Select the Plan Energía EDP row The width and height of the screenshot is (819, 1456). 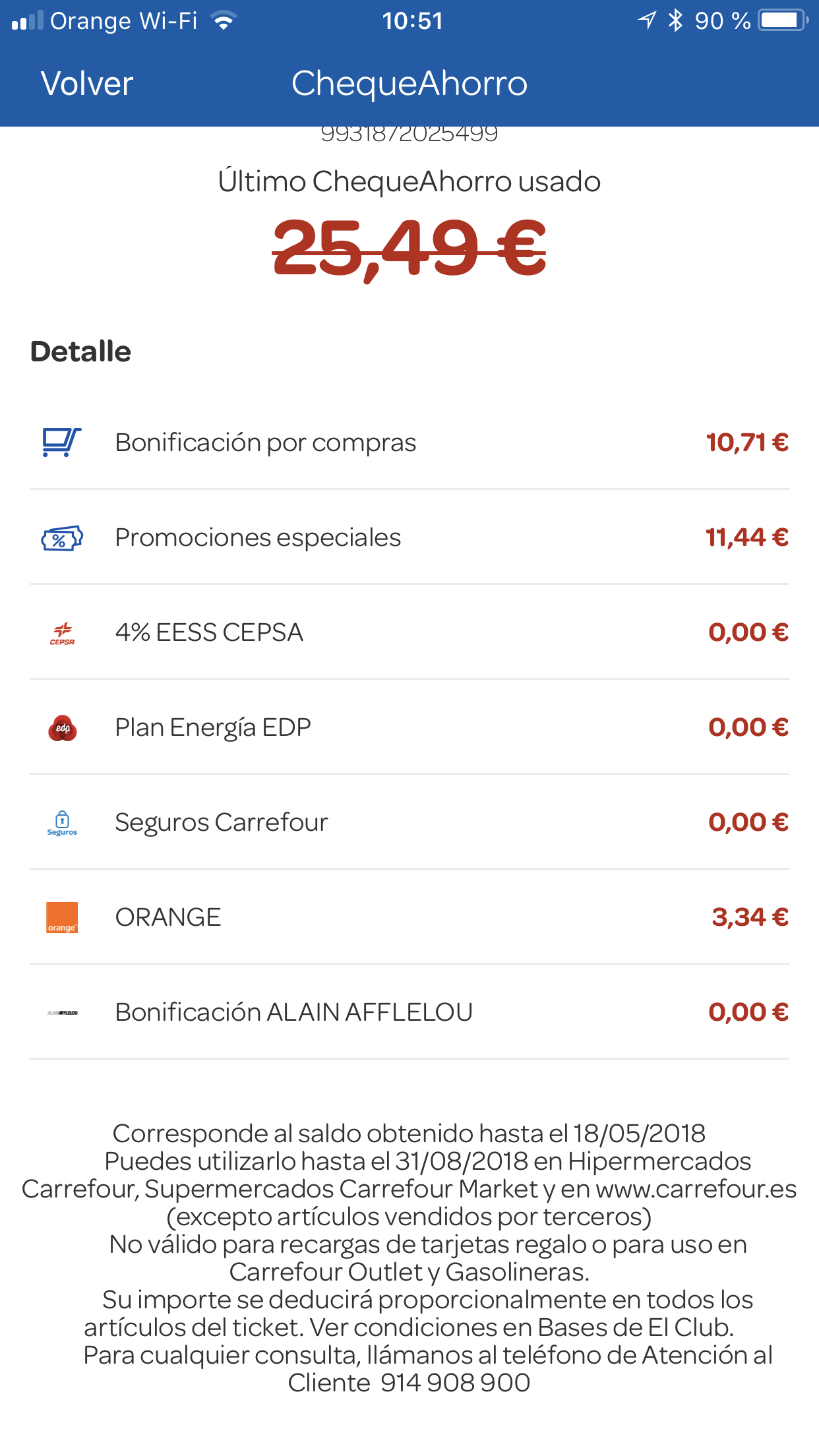[x=213, y=727]
